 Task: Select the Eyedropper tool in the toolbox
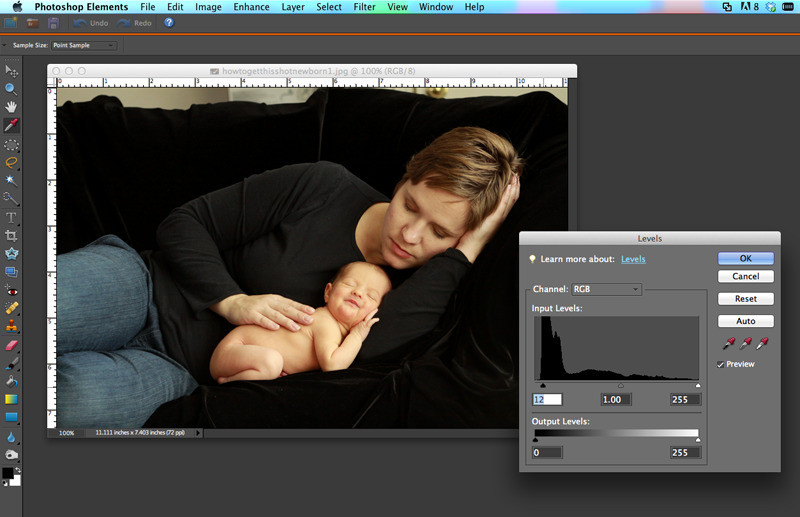click(11, 125)
